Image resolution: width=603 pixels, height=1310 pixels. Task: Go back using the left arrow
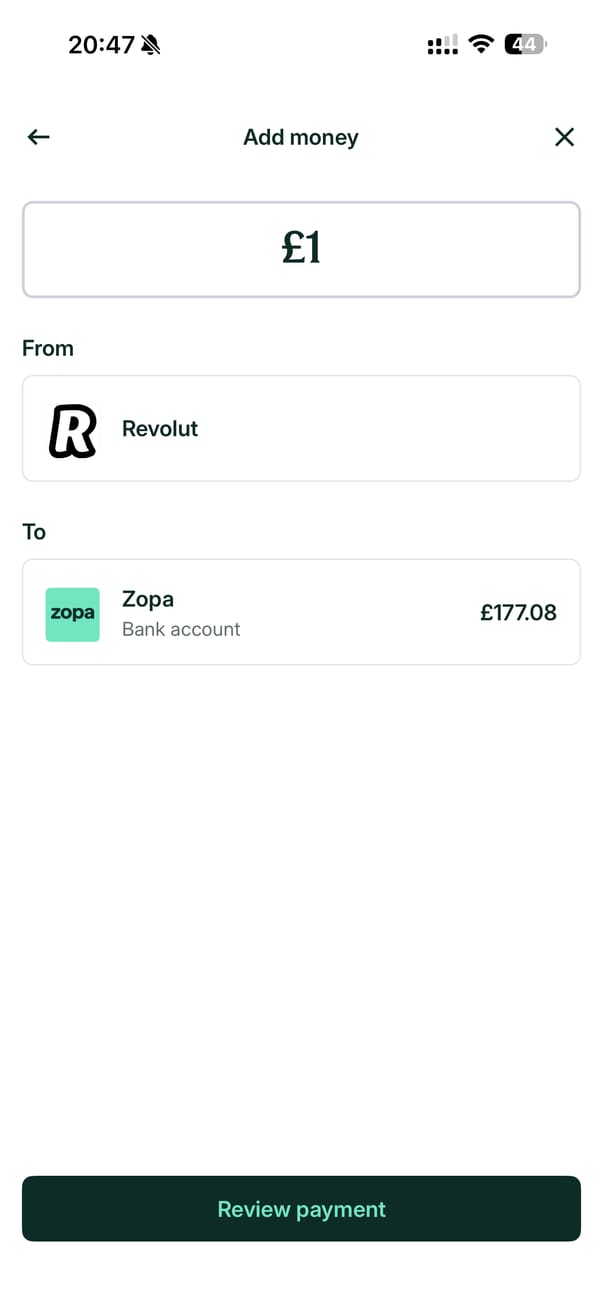click(x=39, y=137)
